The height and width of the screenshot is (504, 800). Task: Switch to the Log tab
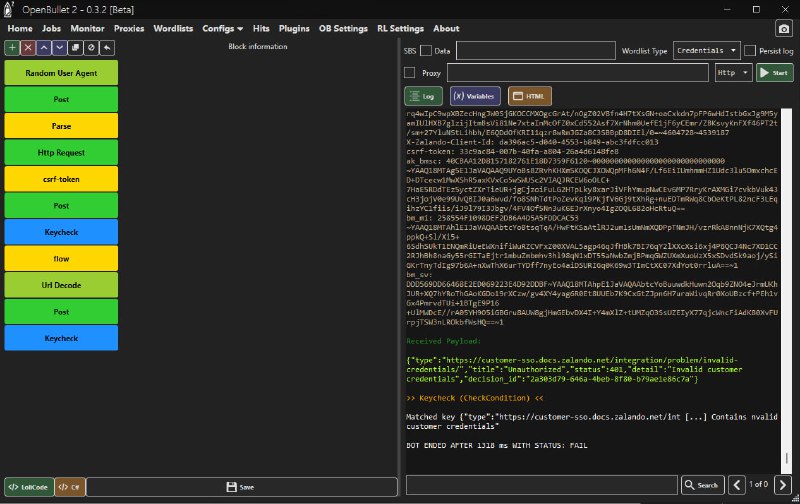(x=423, y=96)
